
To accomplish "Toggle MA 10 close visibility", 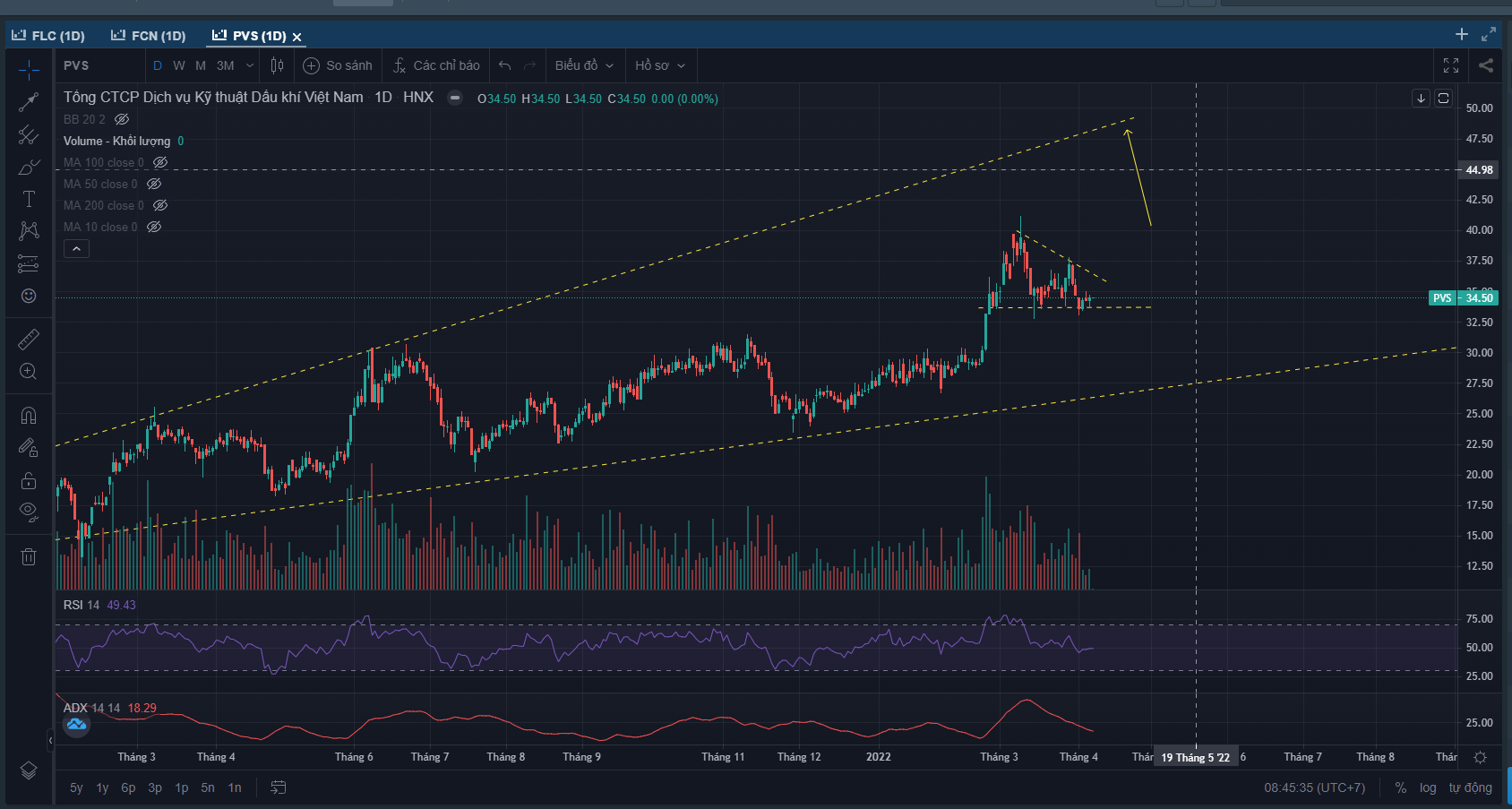I will [x=154, y=227].
